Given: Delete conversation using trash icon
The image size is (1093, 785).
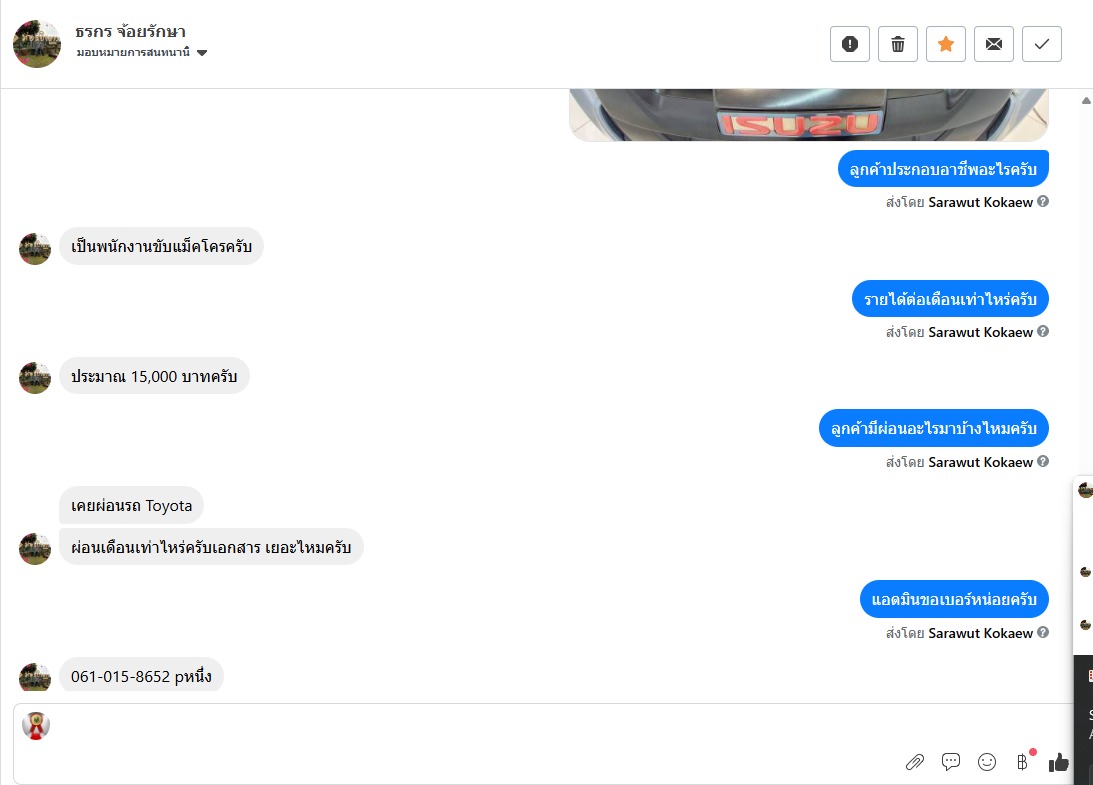Looking at the screenshot, I should point(898,44).
